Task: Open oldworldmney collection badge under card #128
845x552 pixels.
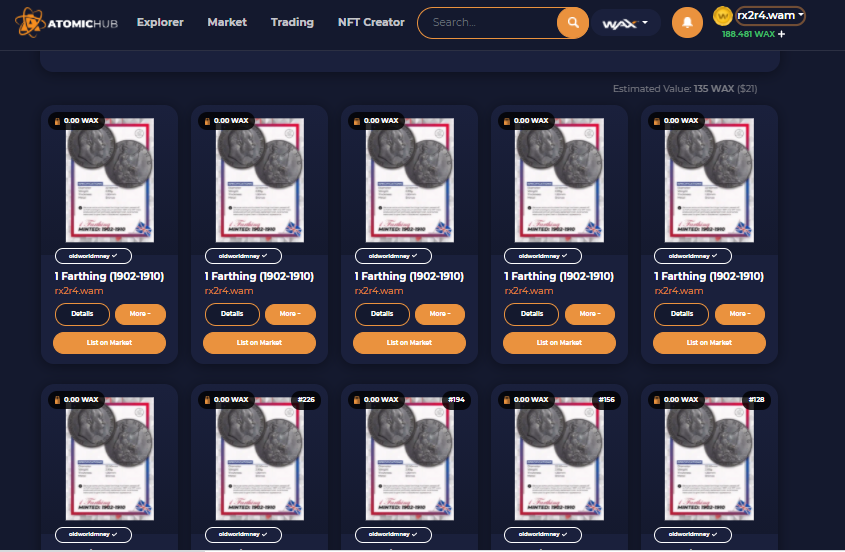Action: click(692, 534)
